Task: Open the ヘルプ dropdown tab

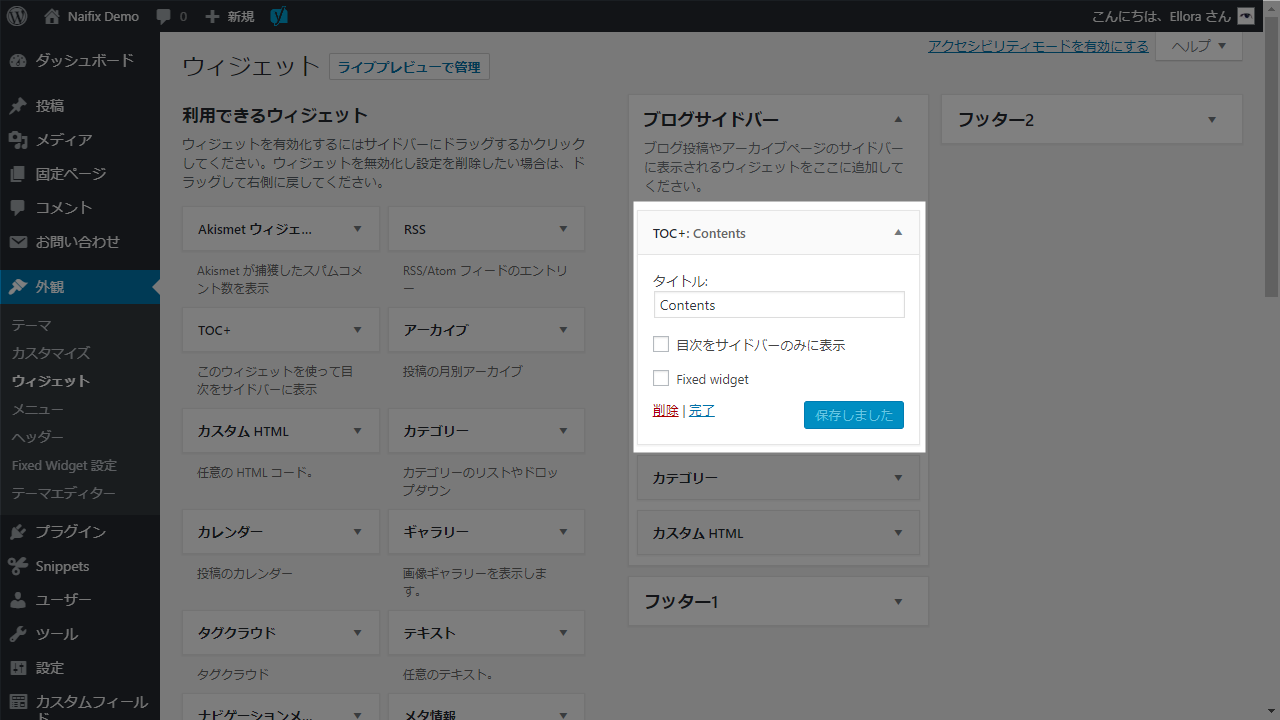Action: tap(1198, 46)
